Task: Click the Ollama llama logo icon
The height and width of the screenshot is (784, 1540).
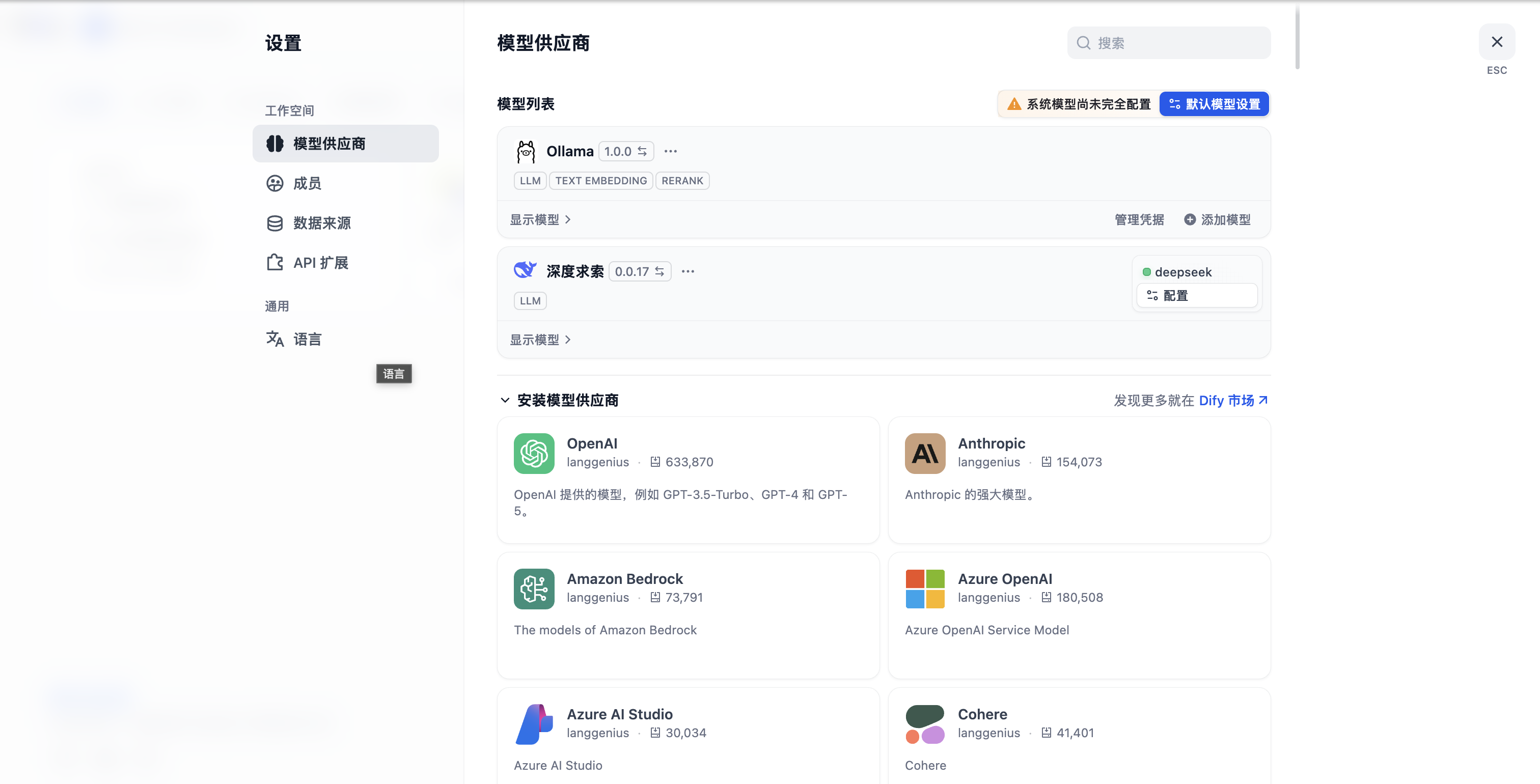Action: point(526,152)
